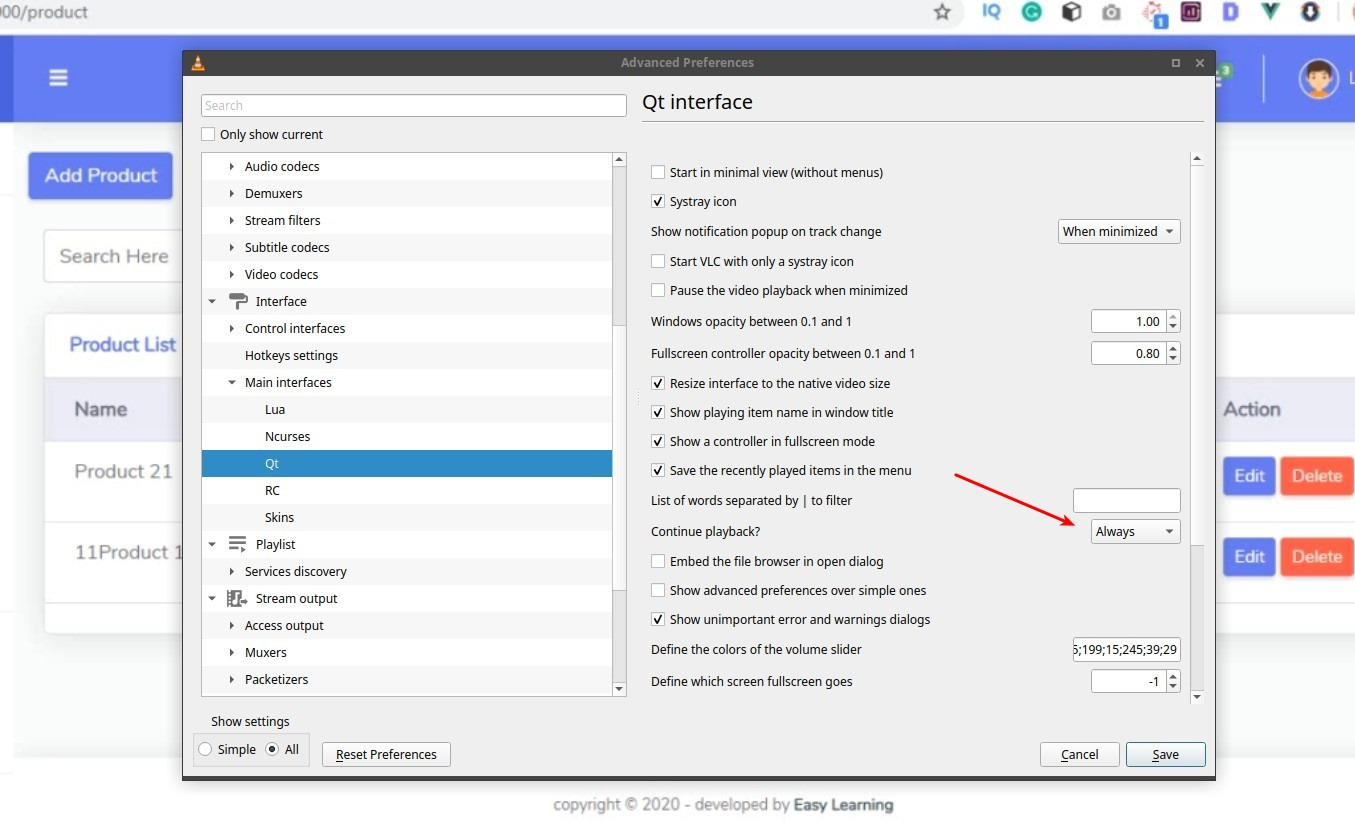Expand the Audio codecs tree node
The width and height of the screenshot is (1355, 822).
[232, 166]
